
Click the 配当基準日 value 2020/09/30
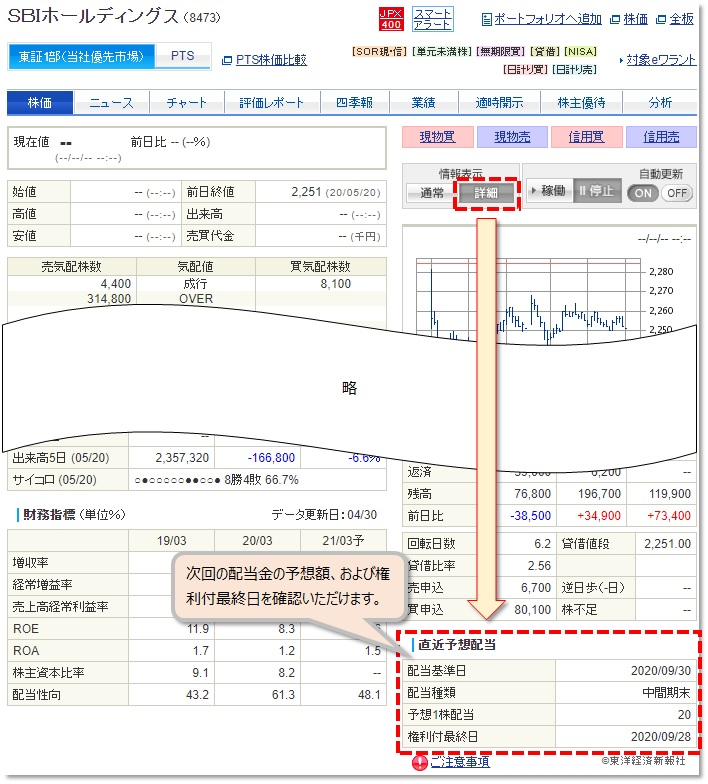coord(660,670)
